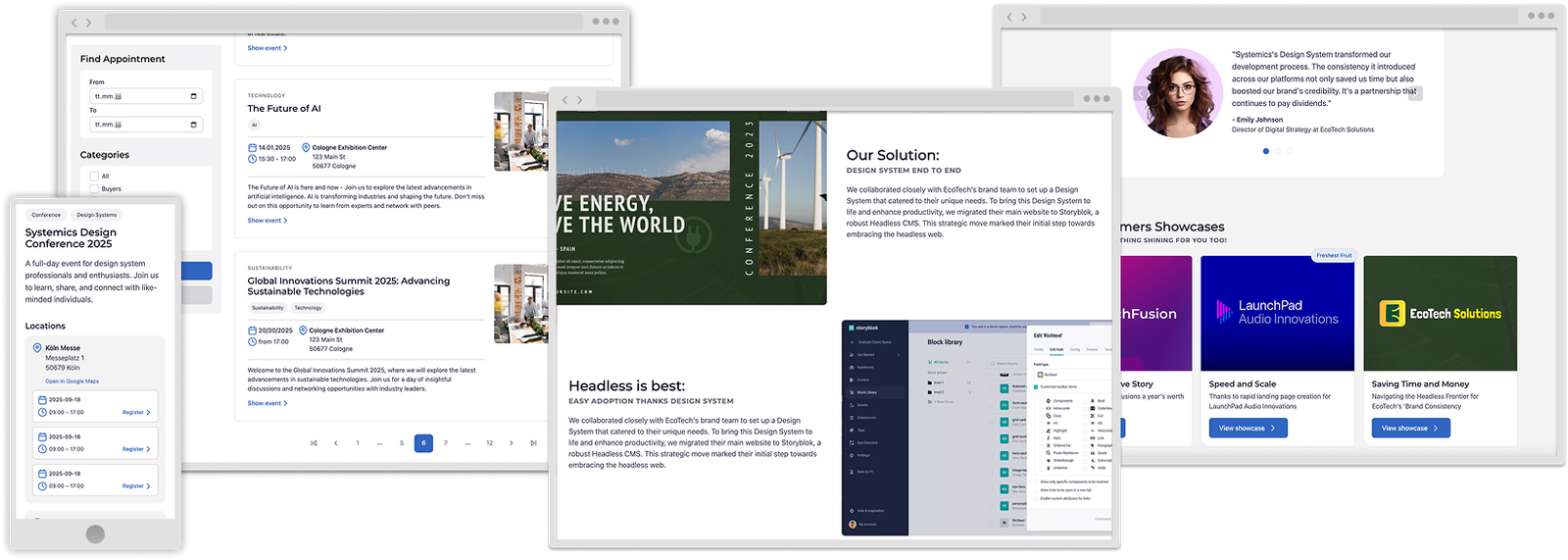Open the From date calendar picker icon

[x=193, y=96]
